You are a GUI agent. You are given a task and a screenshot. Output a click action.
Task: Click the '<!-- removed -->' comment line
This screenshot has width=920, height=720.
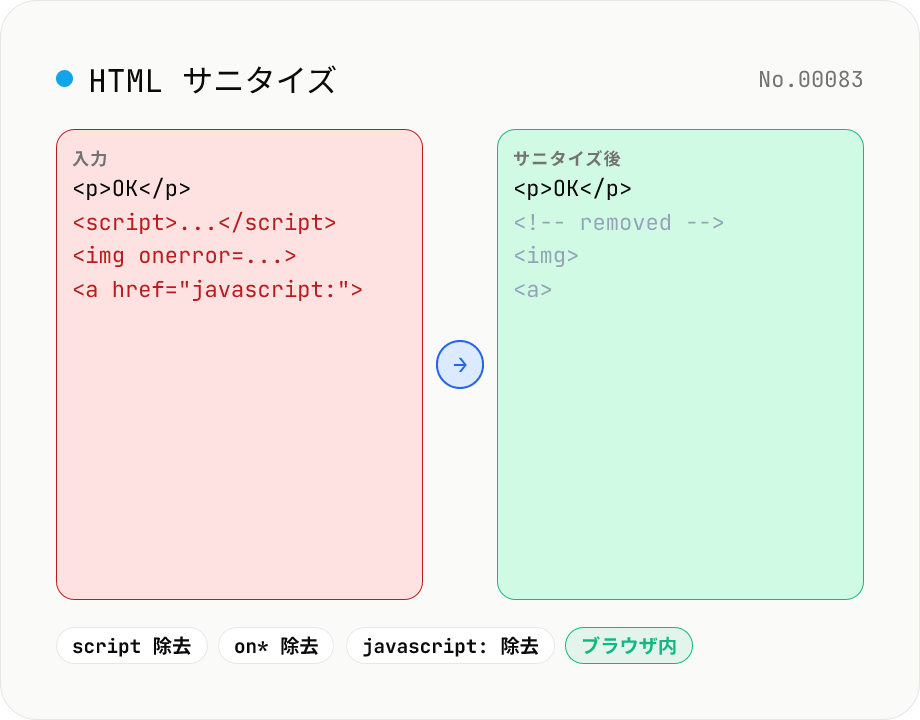pos(618,222)
